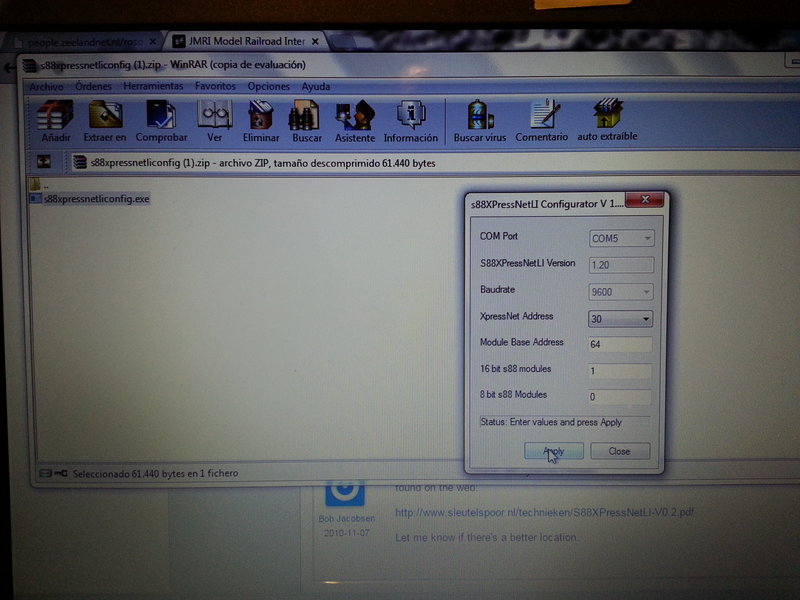The height and width of the screenshot is (600, 800).
Task: Click the browser back arrow
Action: coord(8,67)
